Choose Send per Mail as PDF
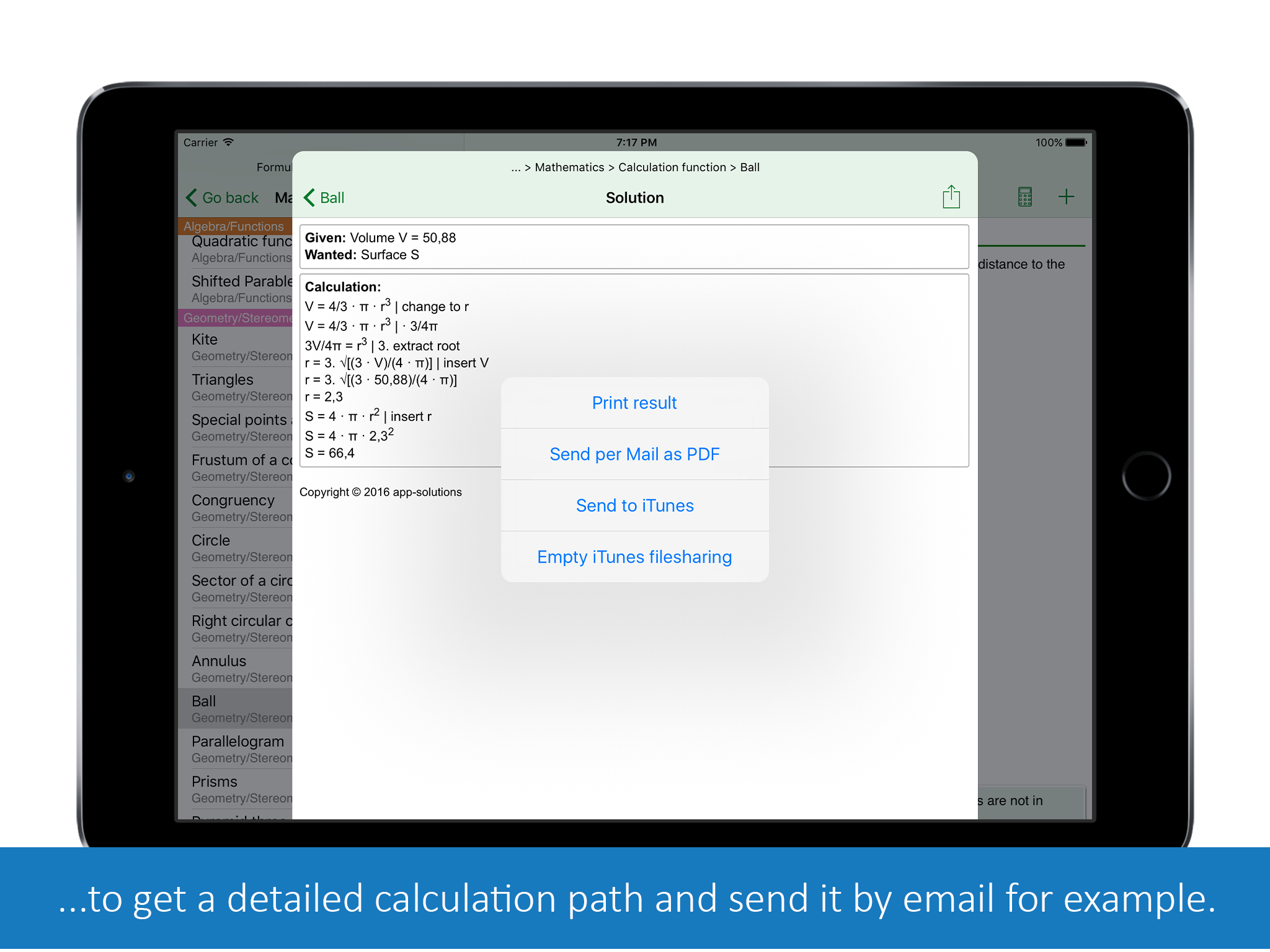 [x=634, y=454]
